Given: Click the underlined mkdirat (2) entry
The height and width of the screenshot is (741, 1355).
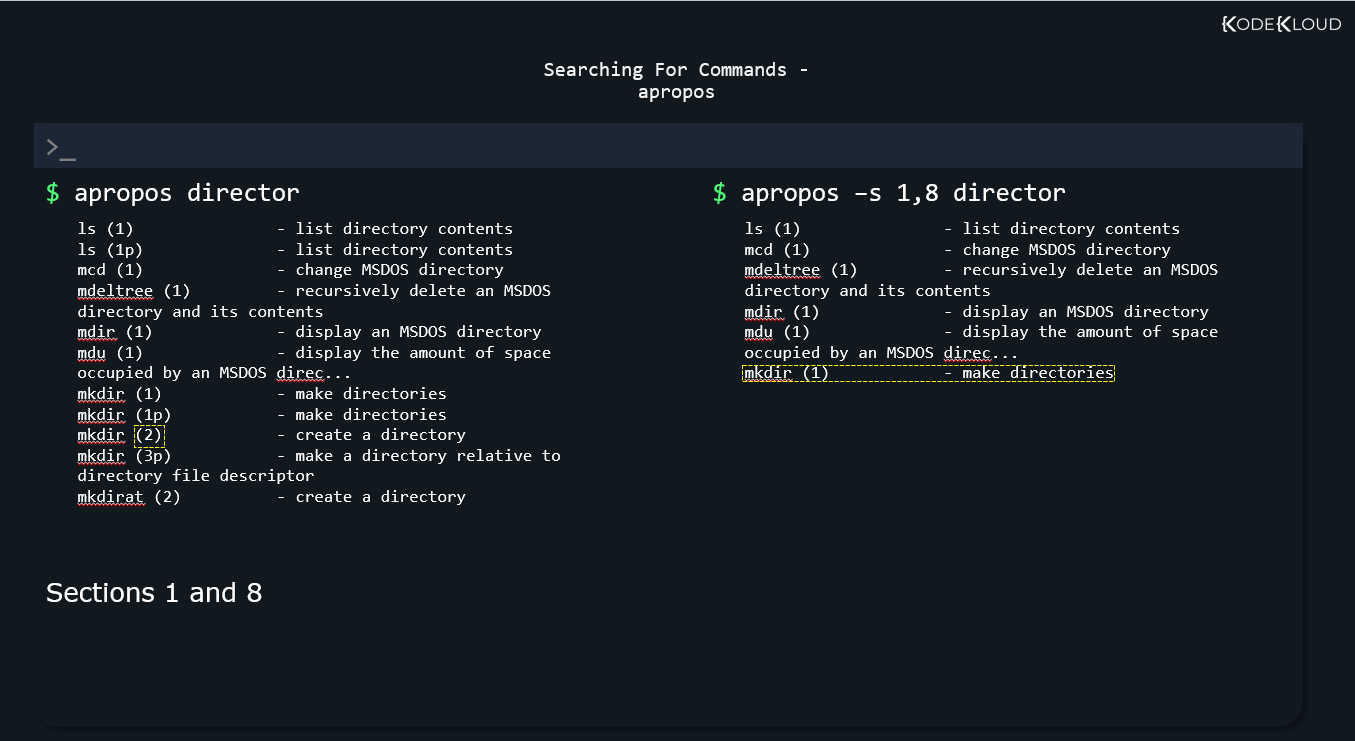Looking at the screenshot, I should pos(110,496).
